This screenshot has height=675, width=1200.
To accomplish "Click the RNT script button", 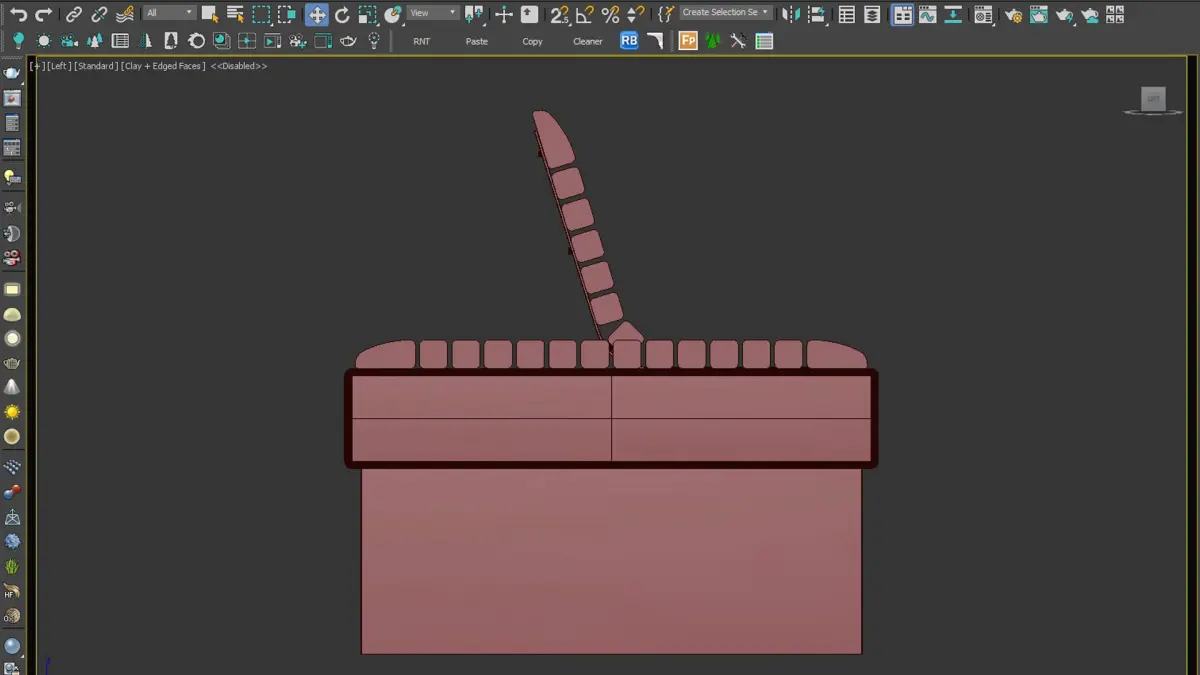I will point(422,41).
